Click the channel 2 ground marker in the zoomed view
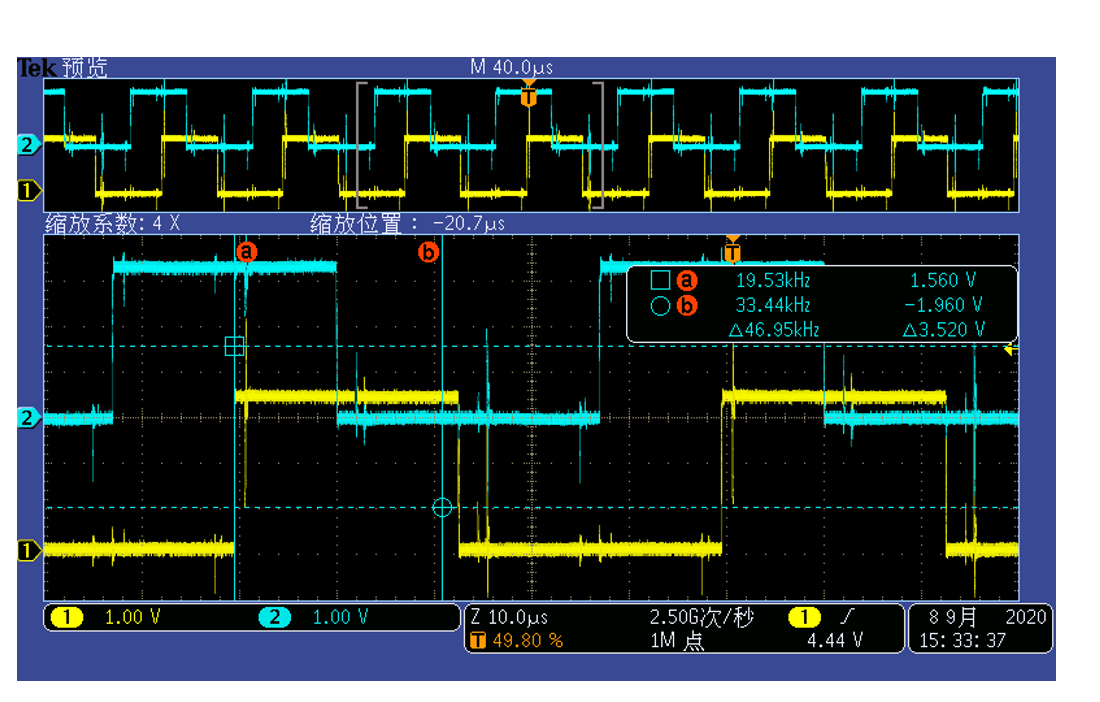The image size is (1100, 702). tap(30, 418)
